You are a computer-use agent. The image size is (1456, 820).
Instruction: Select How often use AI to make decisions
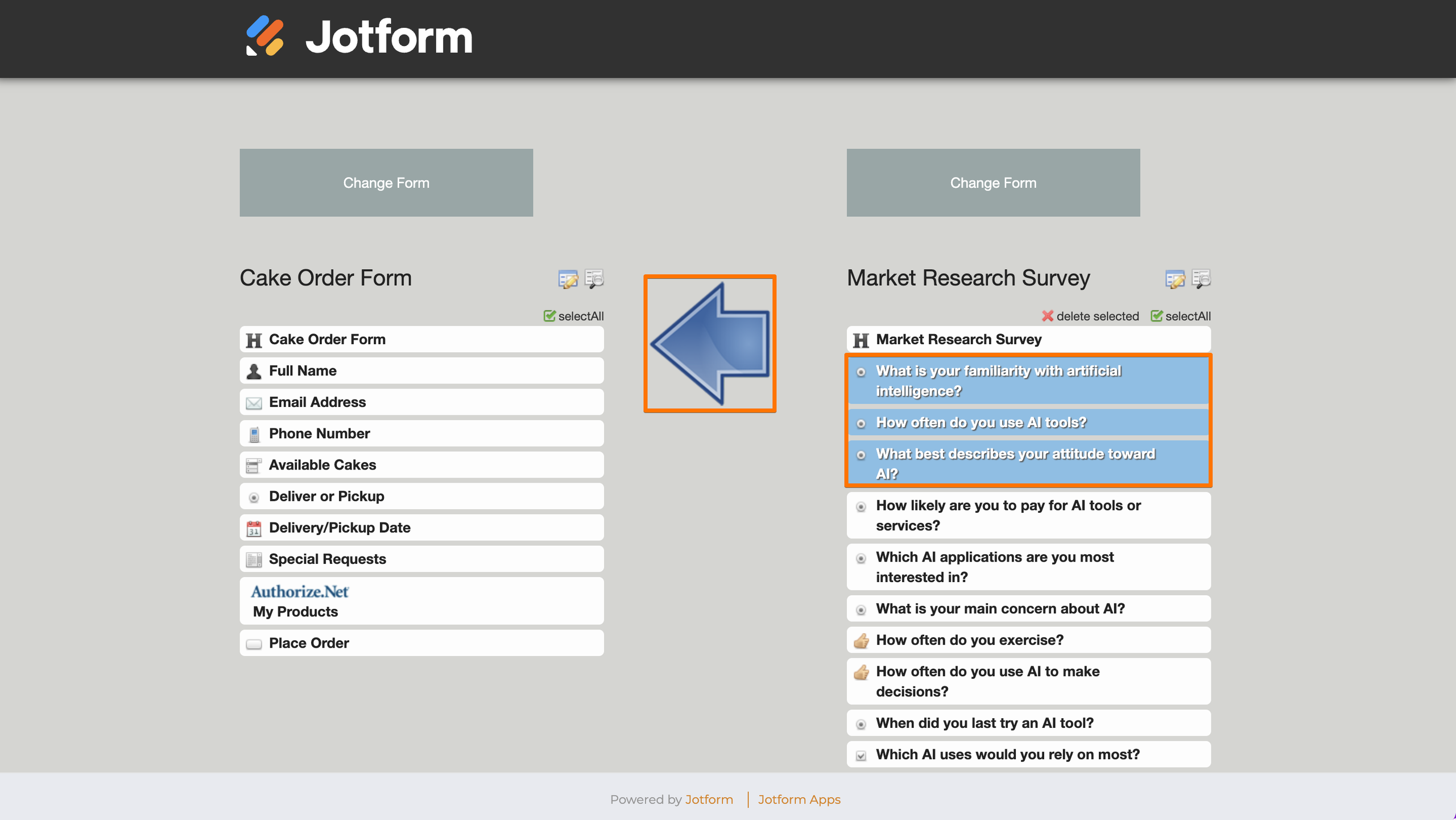coord(1028,681)
